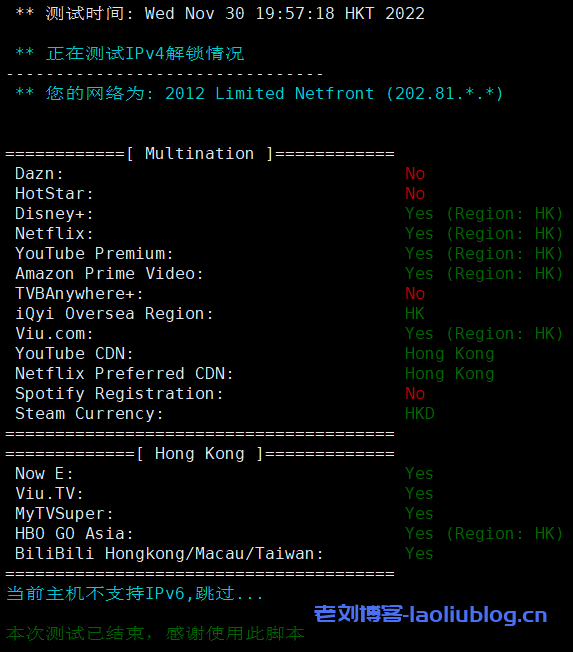Select the Amazon Prime Video label
The height and width of the screenshot is (652, 573).
[x=109, y=274]
